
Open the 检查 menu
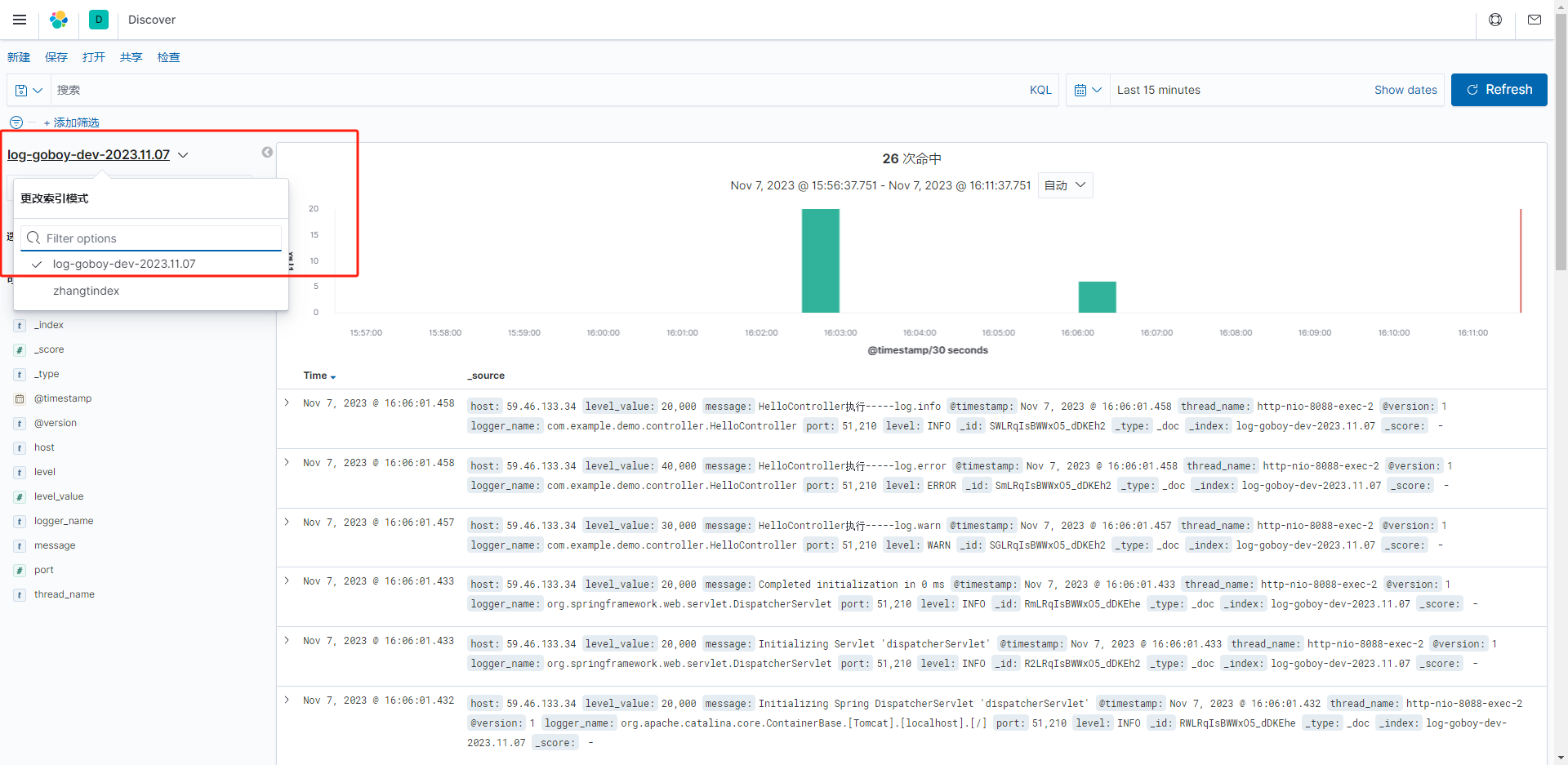[168, 57]
